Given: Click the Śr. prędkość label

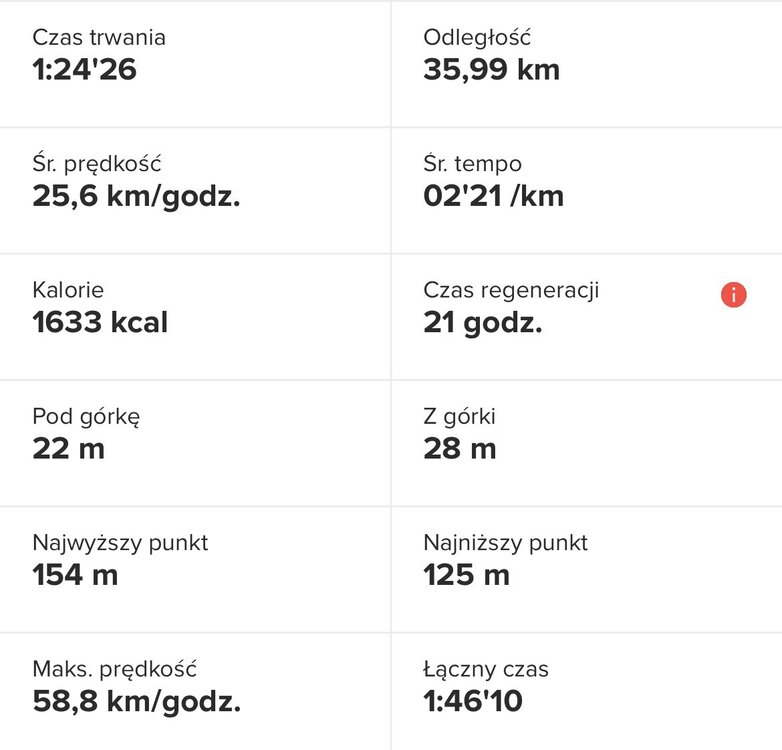Looking at the screenshot, I should 97,164.
